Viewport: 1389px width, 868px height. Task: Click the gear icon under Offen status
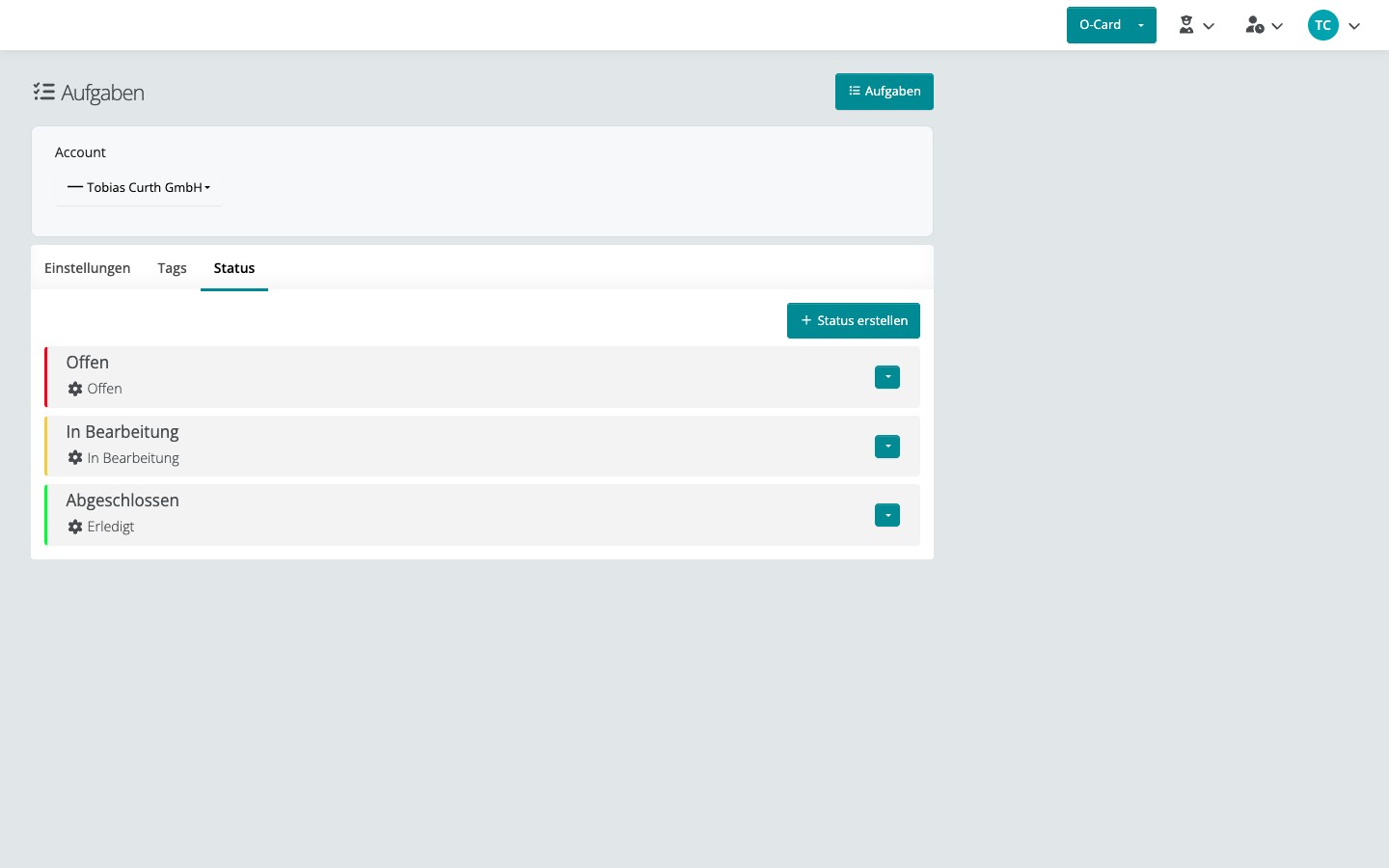point(75,389)
